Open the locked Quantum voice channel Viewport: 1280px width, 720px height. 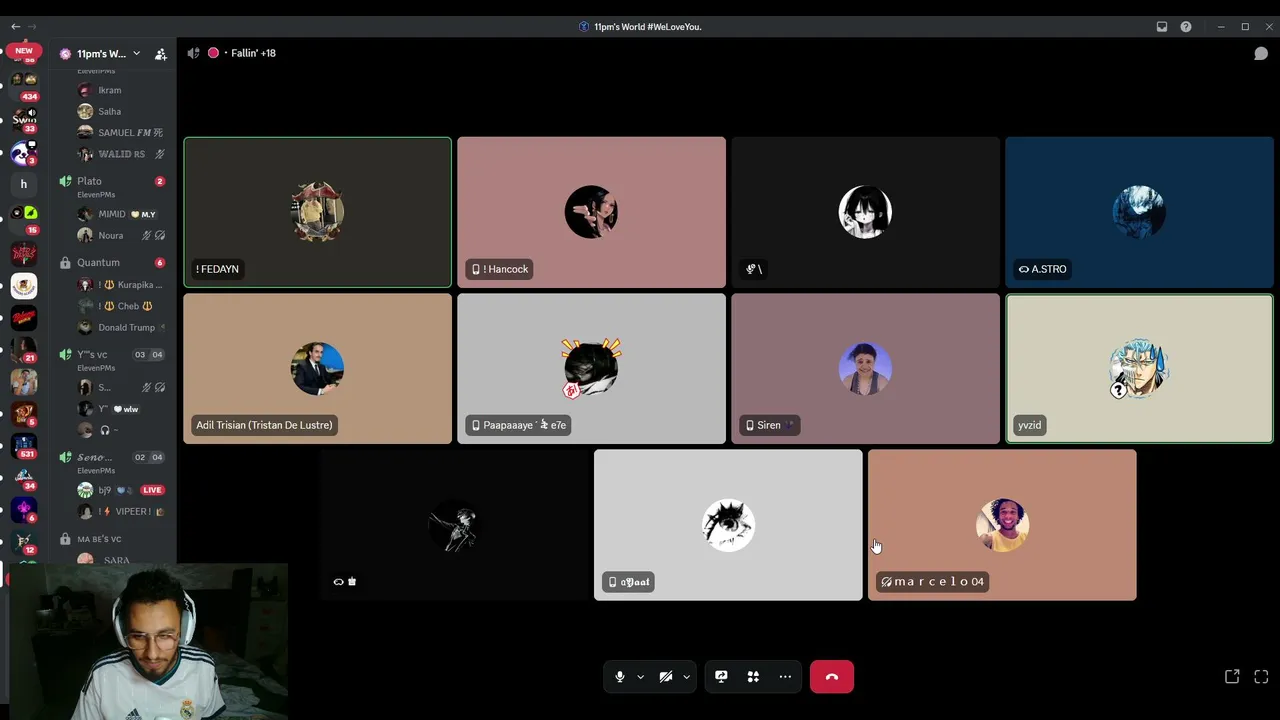coord(98,263)
